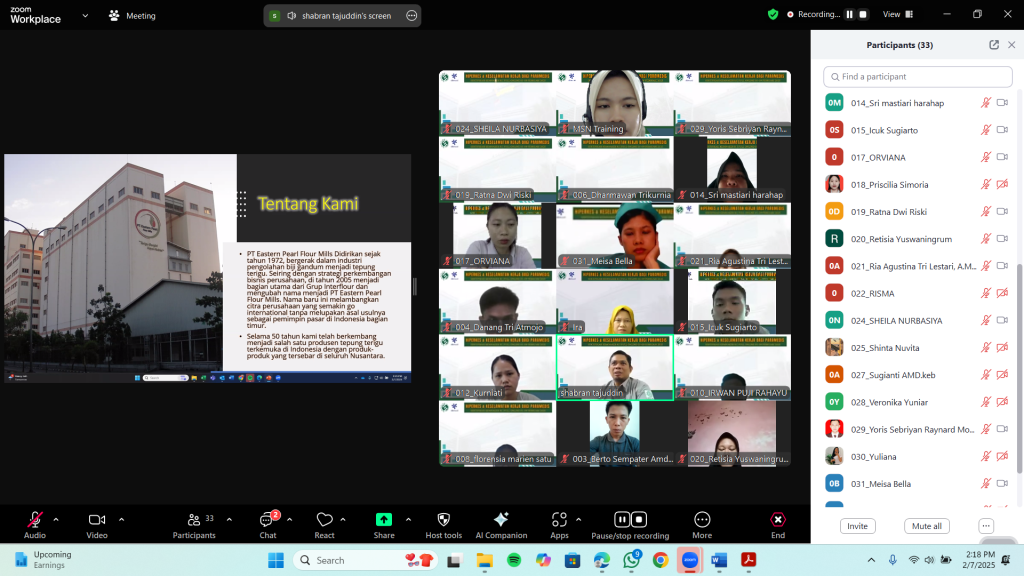Open WhatsApp from the Windows taskbar

coord(631,560)
